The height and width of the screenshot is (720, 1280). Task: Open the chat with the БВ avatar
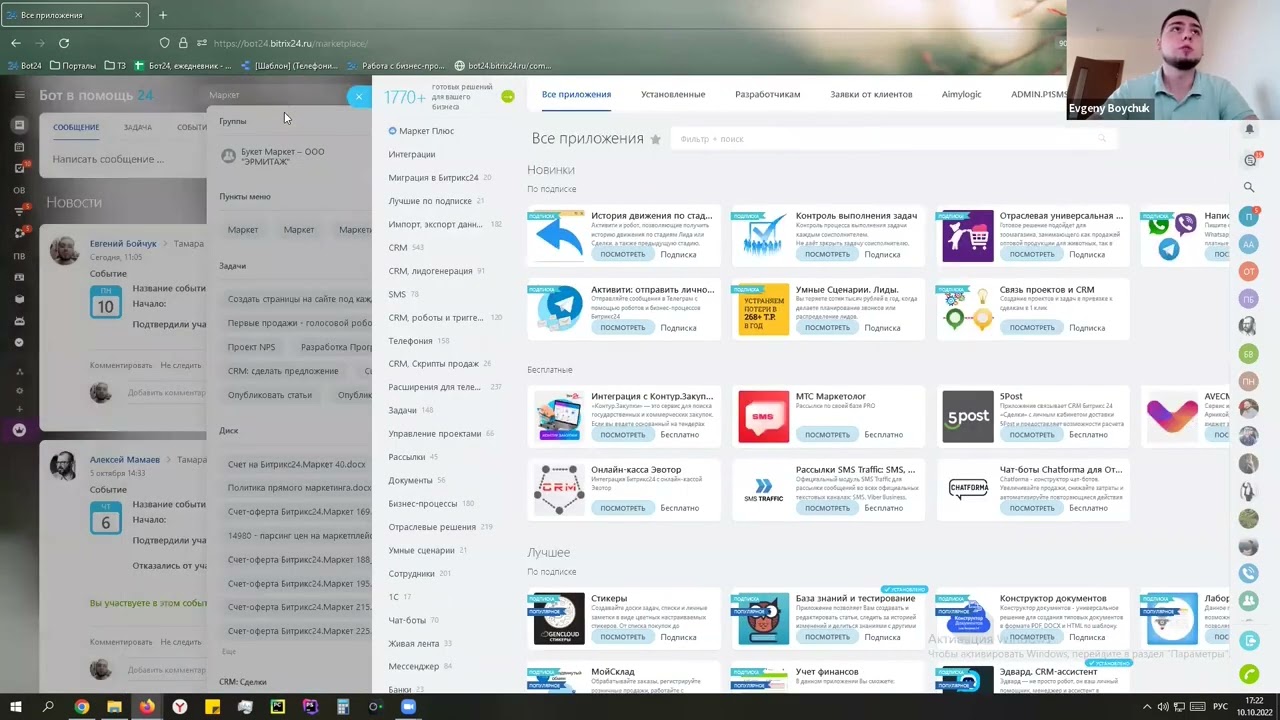1248,353
